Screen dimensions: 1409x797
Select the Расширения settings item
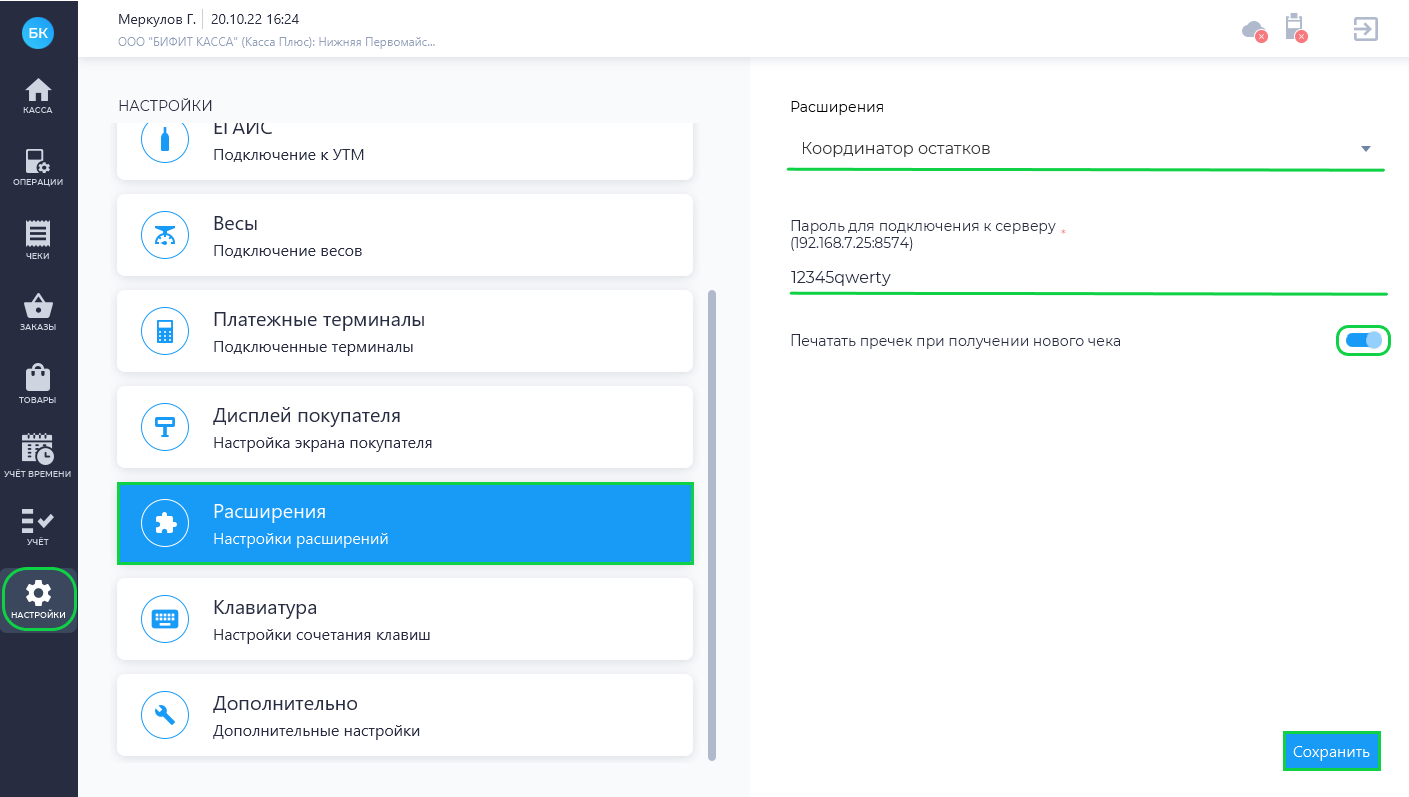(405, 523)
